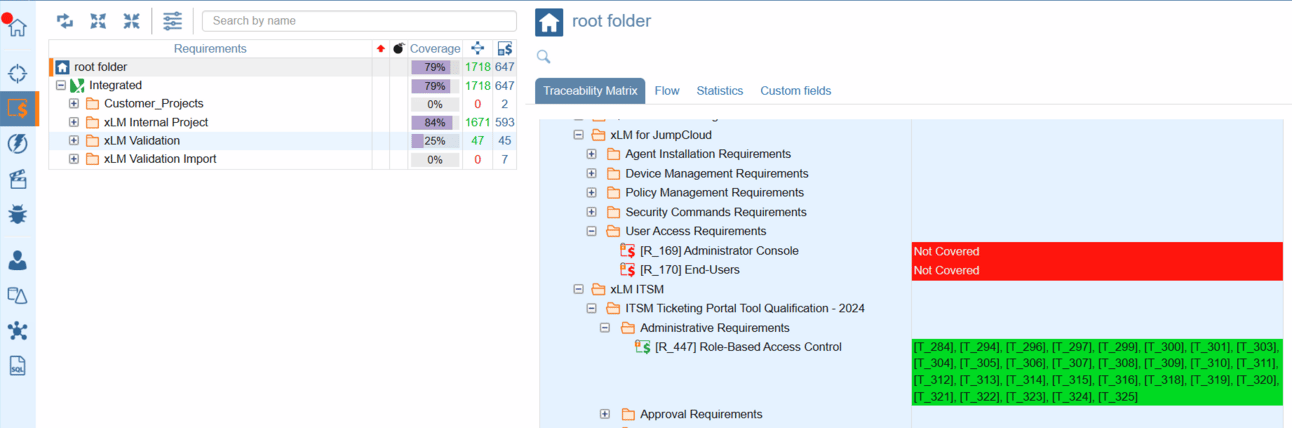The height and width of the screenshot is (428, 1292).
Task: Switch to the Custom fields tab
Action: [x=796, y=91]
